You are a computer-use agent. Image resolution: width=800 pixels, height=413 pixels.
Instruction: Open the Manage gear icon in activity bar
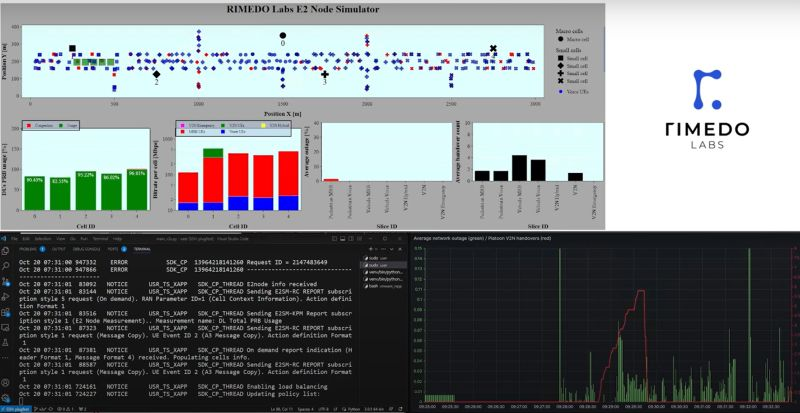5,398
